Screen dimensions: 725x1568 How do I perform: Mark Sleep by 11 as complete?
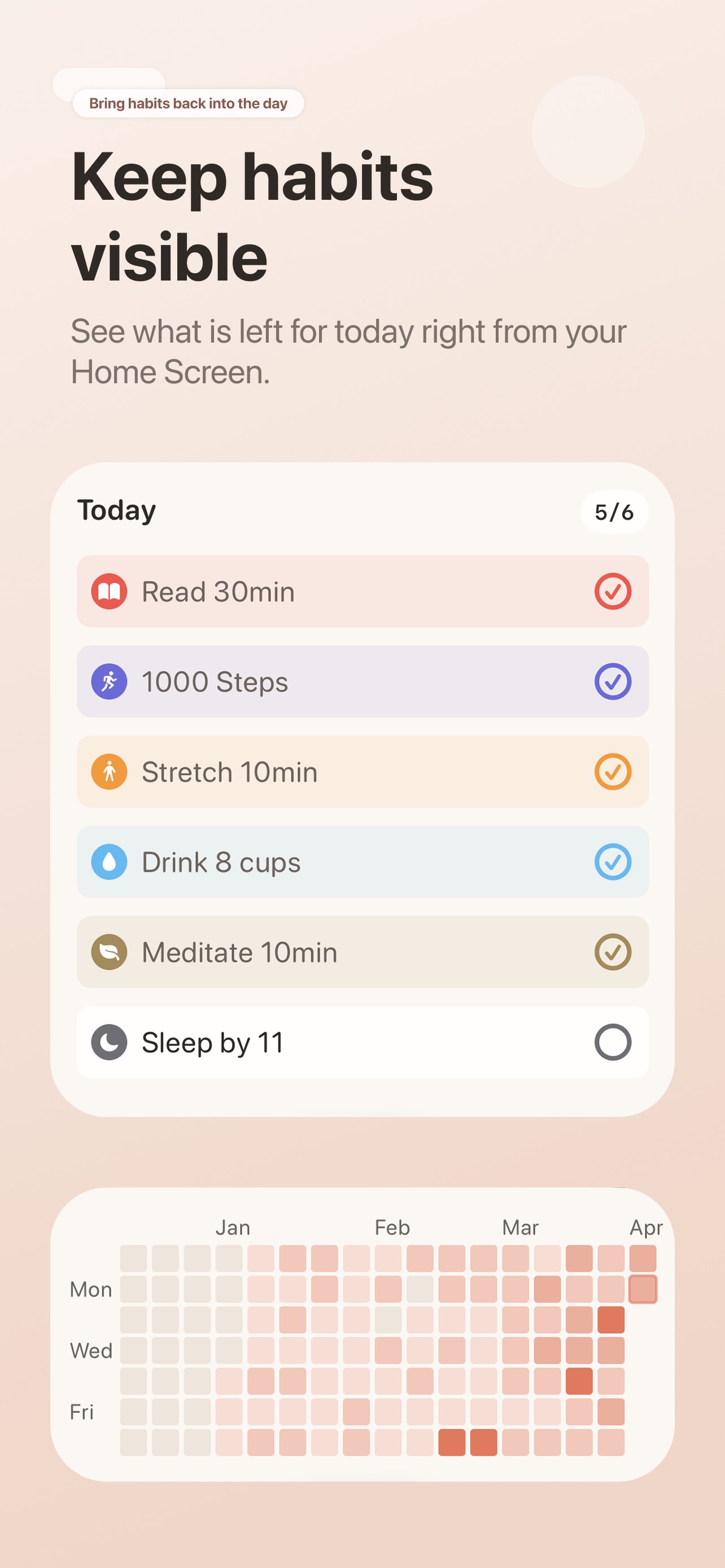tap(613, 1041)
